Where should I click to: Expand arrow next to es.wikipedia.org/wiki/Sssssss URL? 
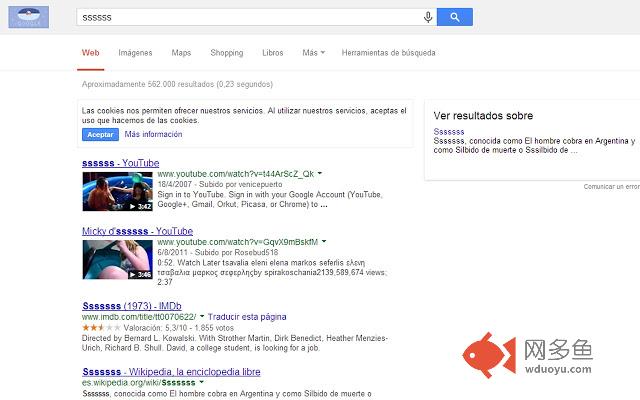(x=202, y=382)
